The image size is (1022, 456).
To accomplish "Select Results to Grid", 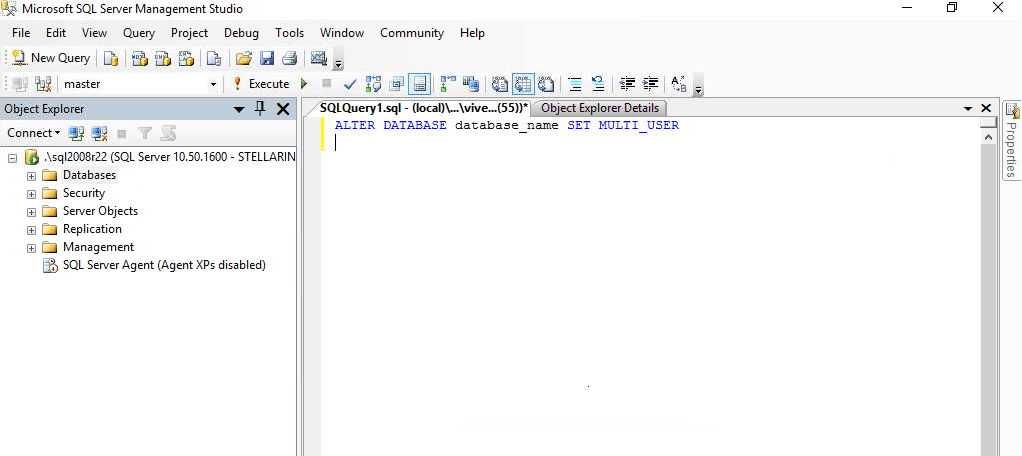I will coord(523,83).
